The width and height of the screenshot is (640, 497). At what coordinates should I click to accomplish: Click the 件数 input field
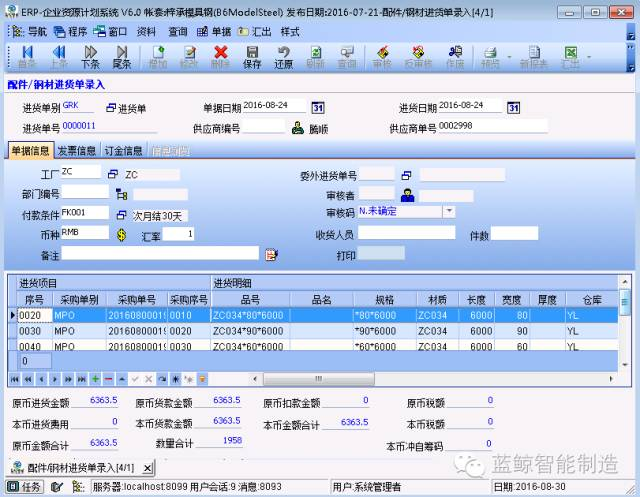(514, 234)
